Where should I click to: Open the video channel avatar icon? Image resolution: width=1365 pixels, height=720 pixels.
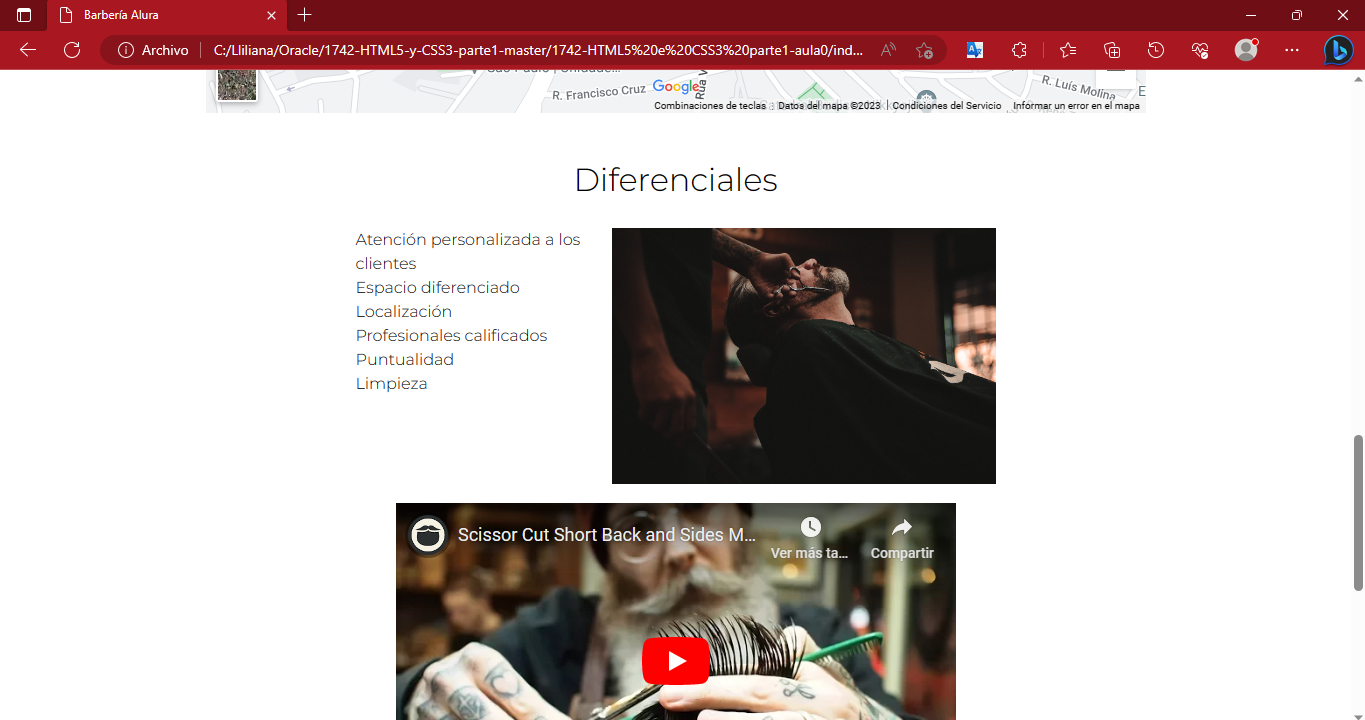(x=428, y=535)
